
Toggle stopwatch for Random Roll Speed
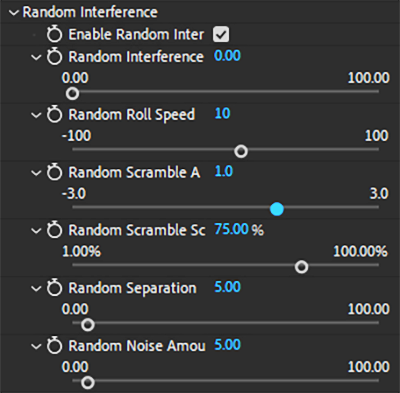pyautogui.click(x=54, y=115)
